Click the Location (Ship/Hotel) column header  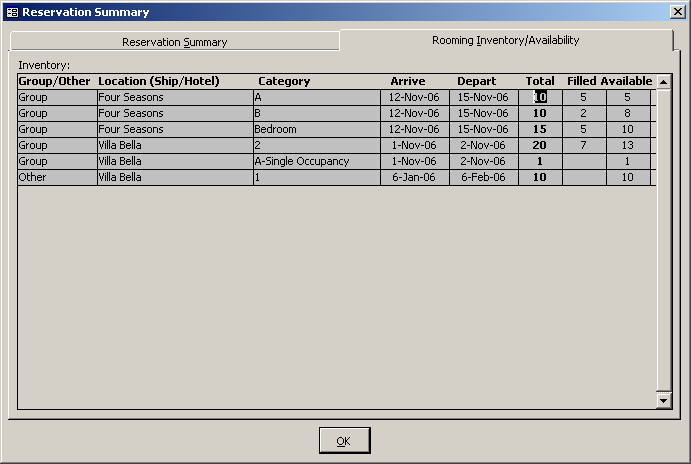click(158, 81)
